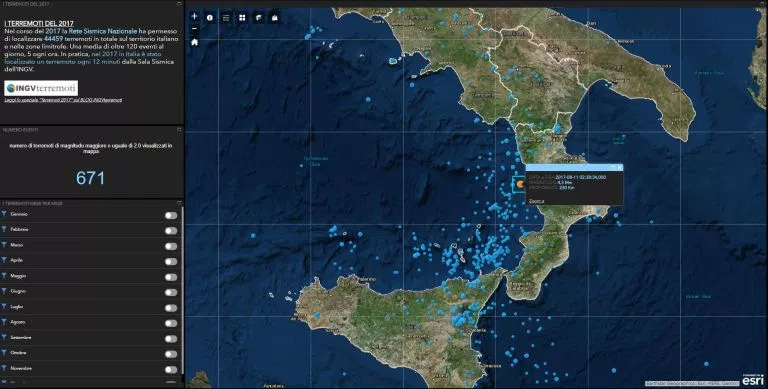Click the Zoom a link in popup

536,201
